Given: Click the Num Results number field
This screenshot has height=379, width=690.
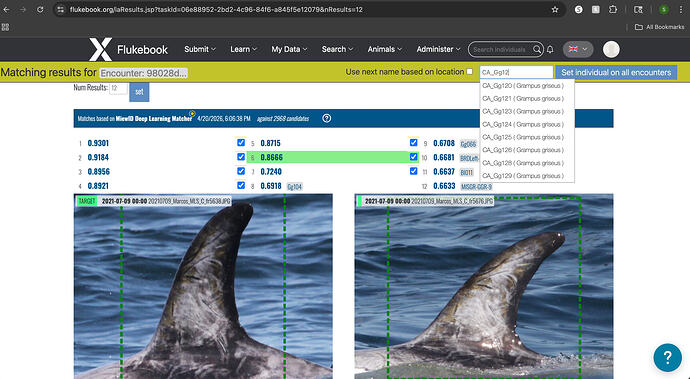Looking at the screenshot, I should [118, 88].
